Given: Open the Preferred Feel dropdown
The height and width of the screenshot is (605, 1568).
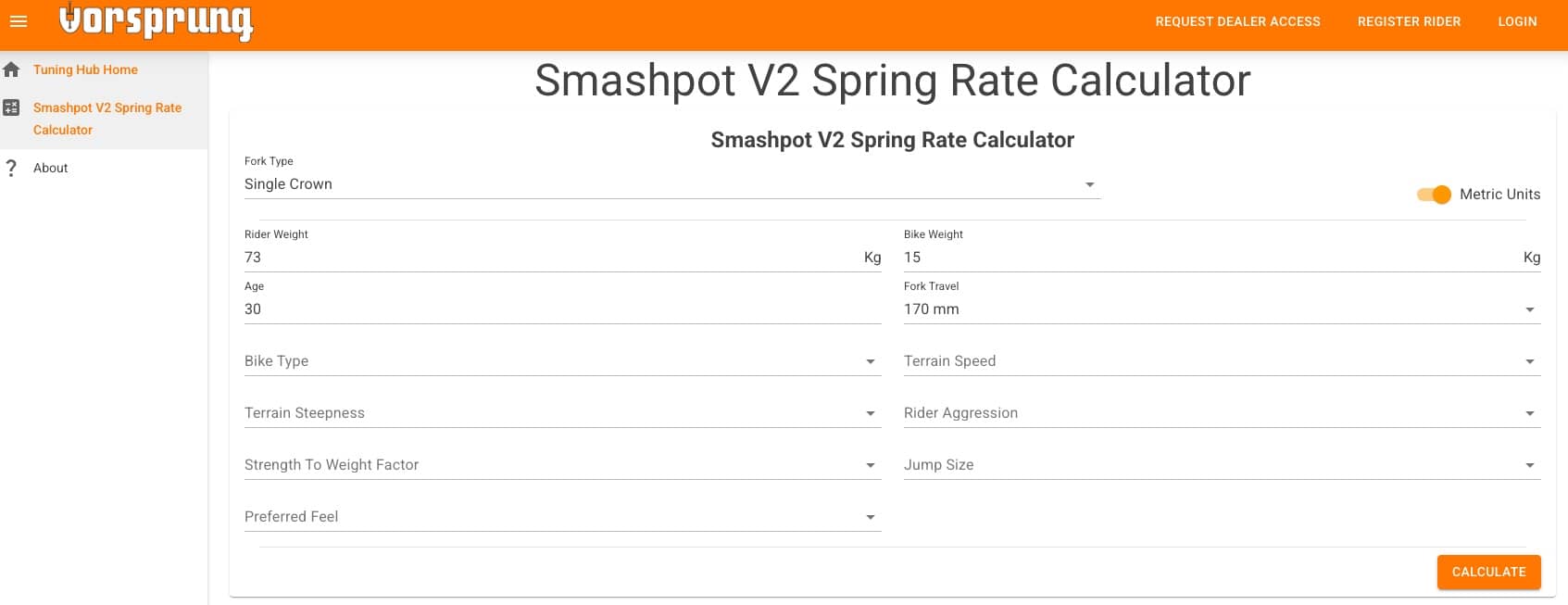Looking at the screenshot, I should coord(561,517).
